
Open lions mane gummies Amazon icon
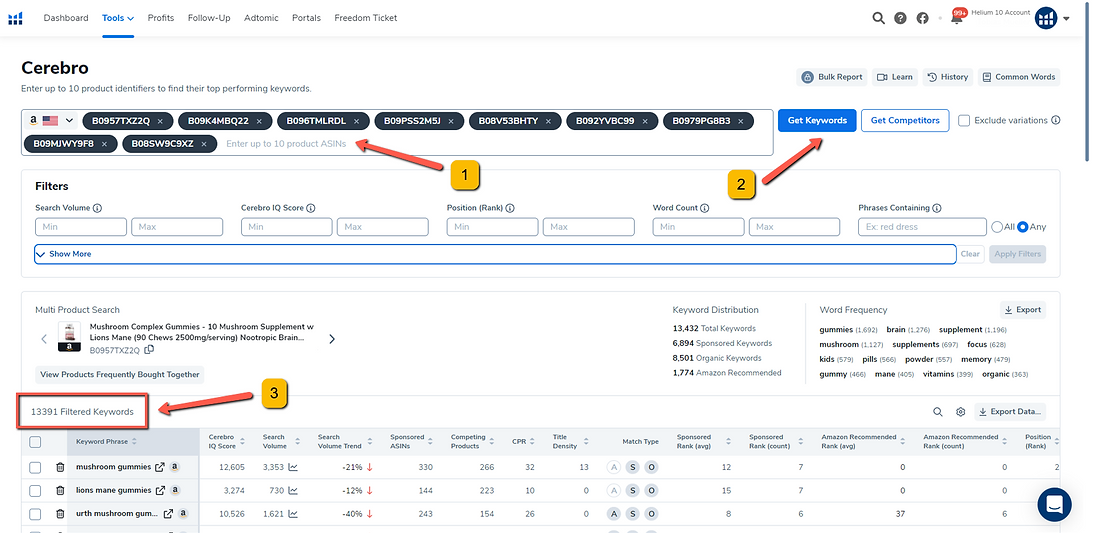pyautogui.click(x=175, y=491)
